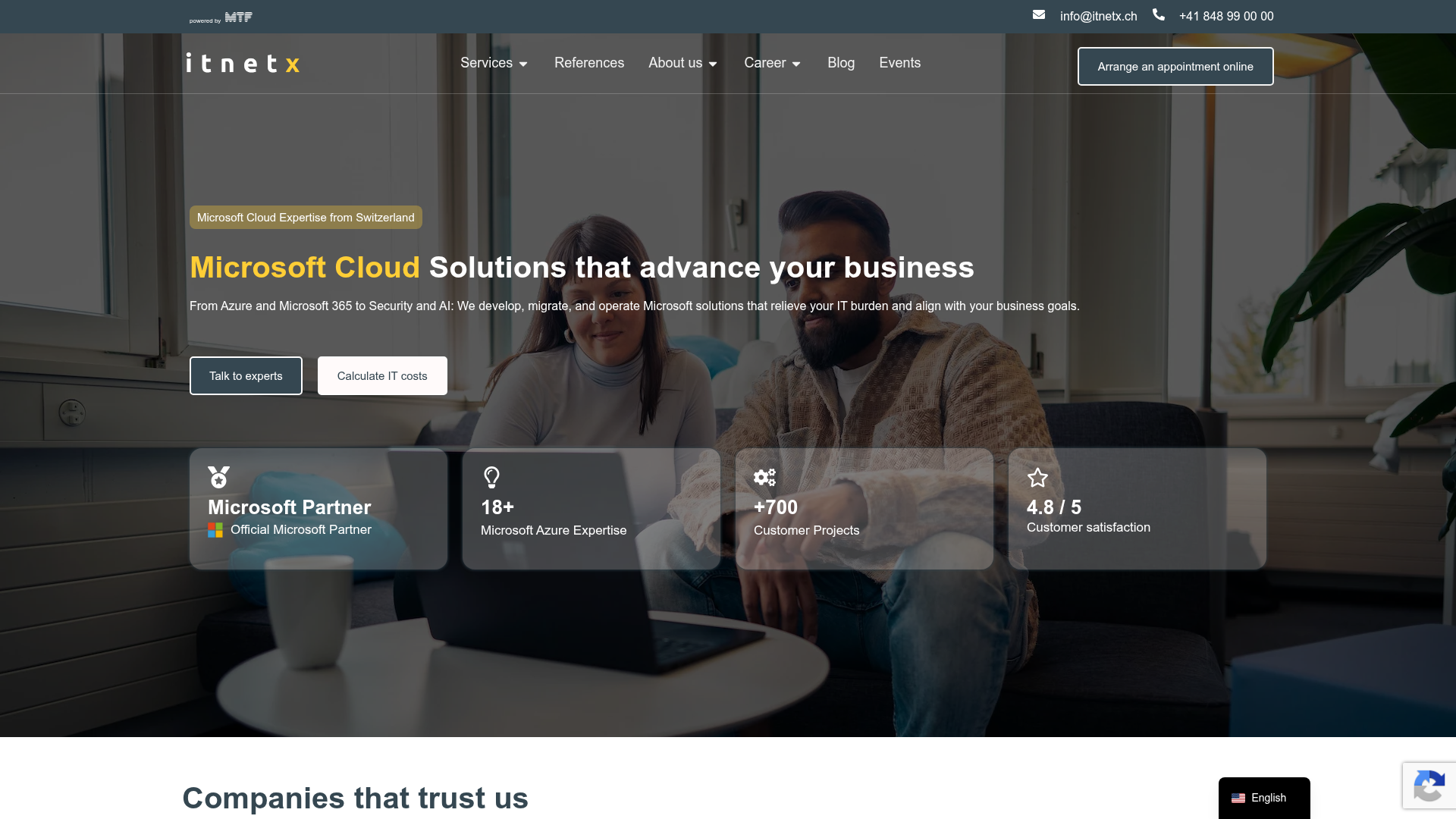The image size is (1456, 819).
Task: Go to the Events page
Action: (900, 63)
